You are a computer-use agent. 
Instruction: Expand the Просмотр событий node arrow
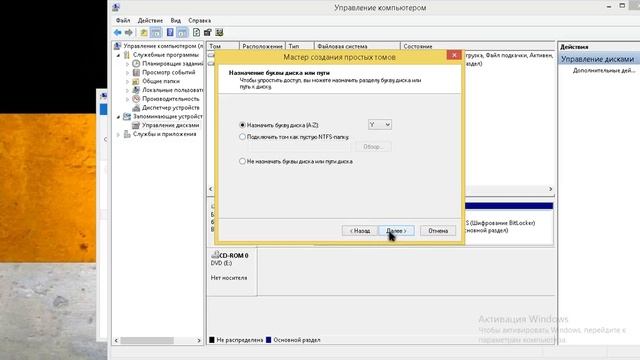point(127,73)
